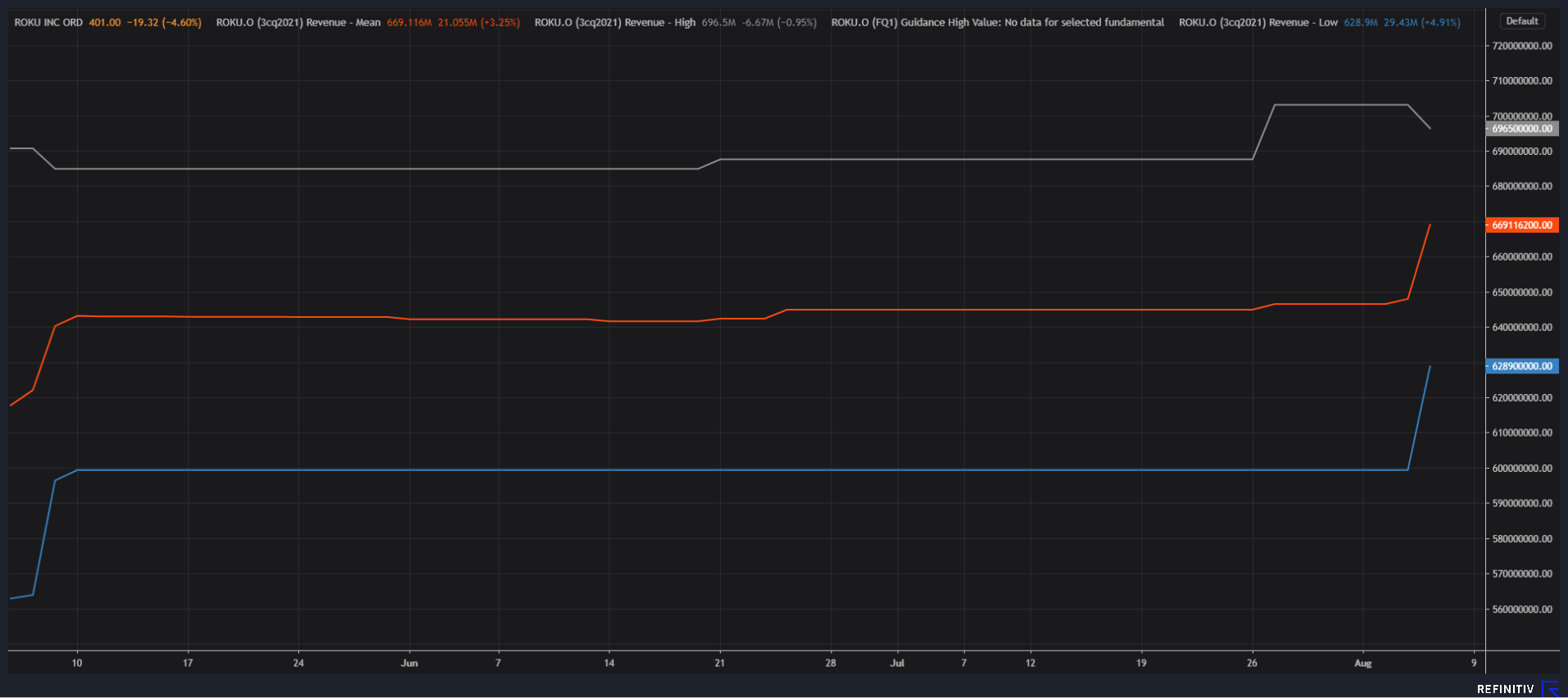Screen dimensions: 1568x698
Task: Click the 600000000.00 axis label
Action: click(1522, 469)
